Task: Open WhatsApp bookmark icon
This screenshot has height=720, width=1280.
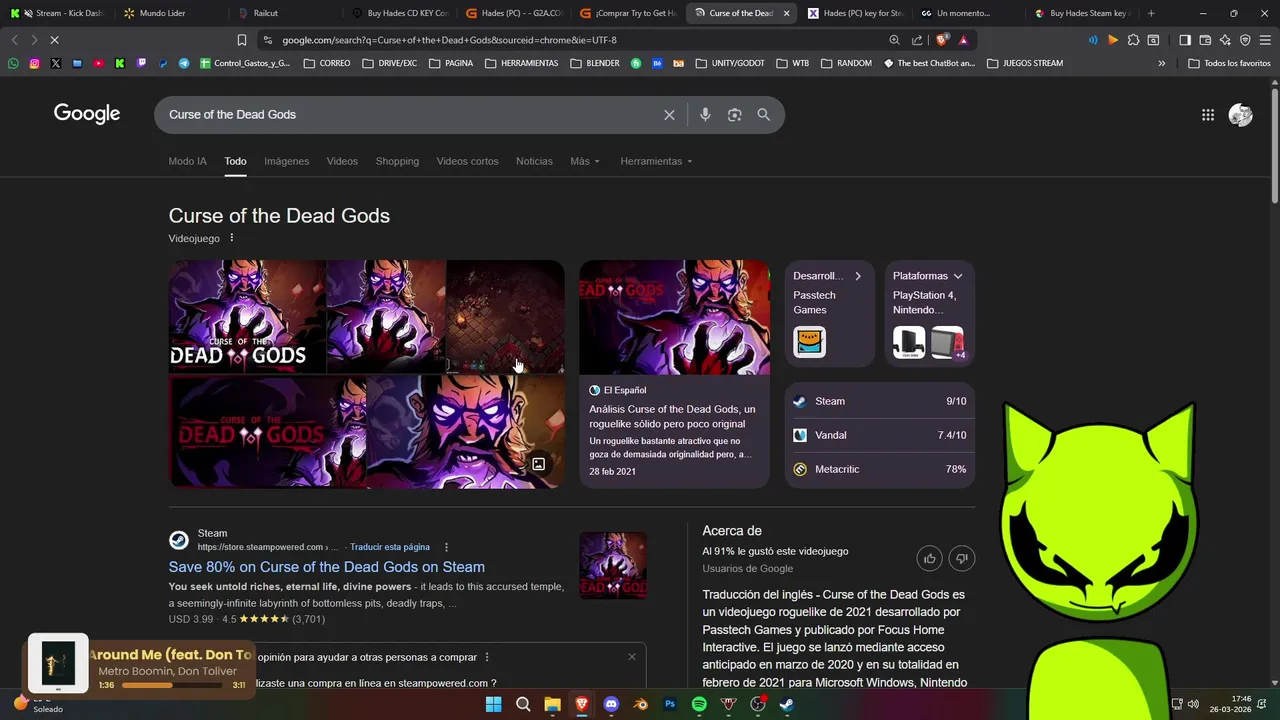Action: (13, 63)
